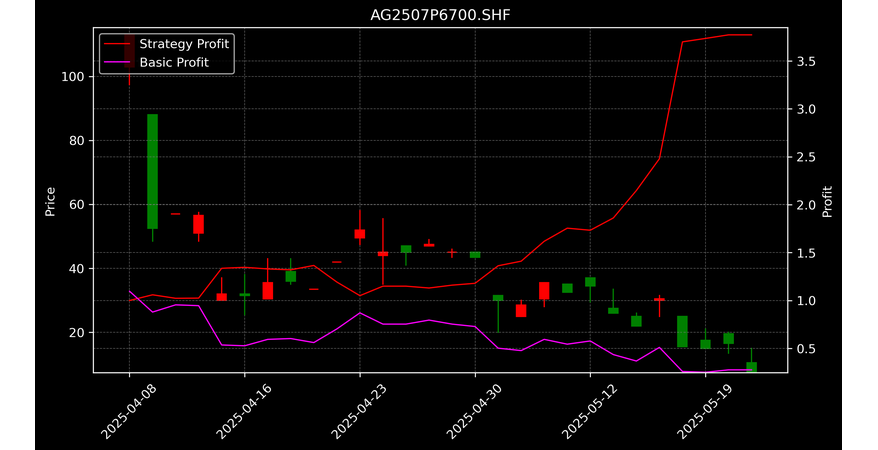Click the 40 tick on Price axis
878x450 pixels.
click(x=76, y=269)
